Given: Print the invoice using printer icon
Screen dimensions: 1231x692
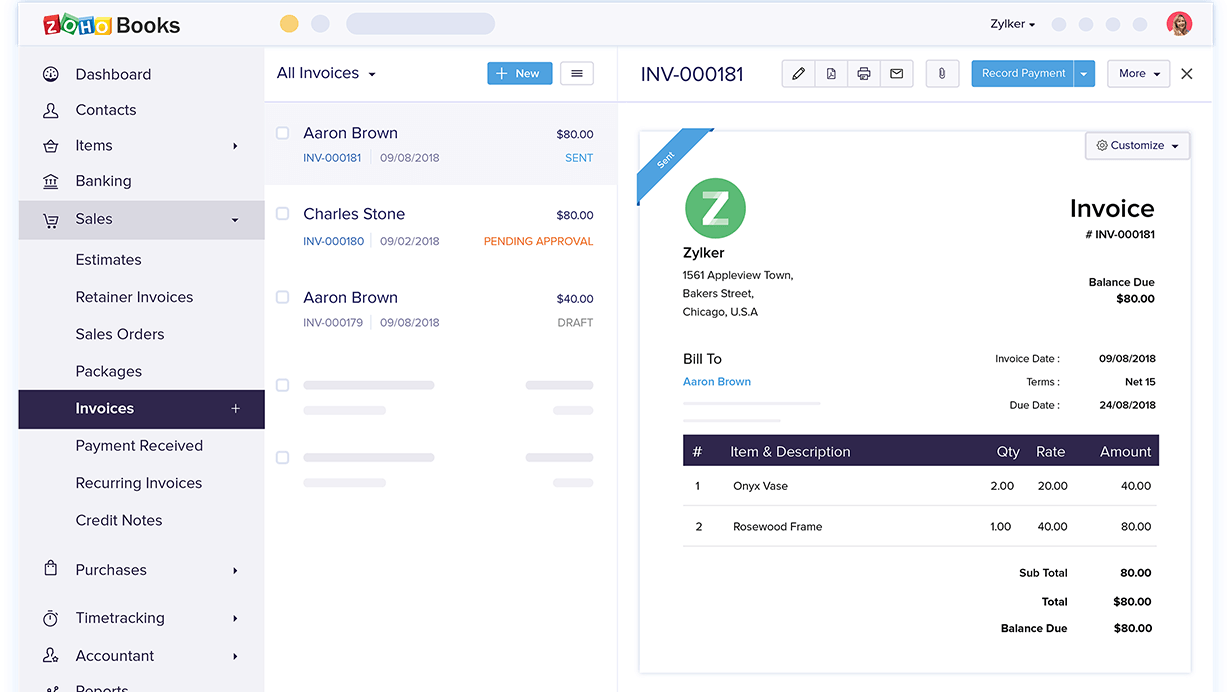Looking at the screenshot, I should click(x=864, y=74).
